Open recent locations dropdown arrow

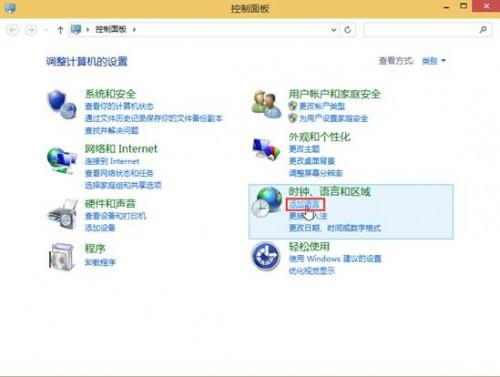tap(46, 30)
